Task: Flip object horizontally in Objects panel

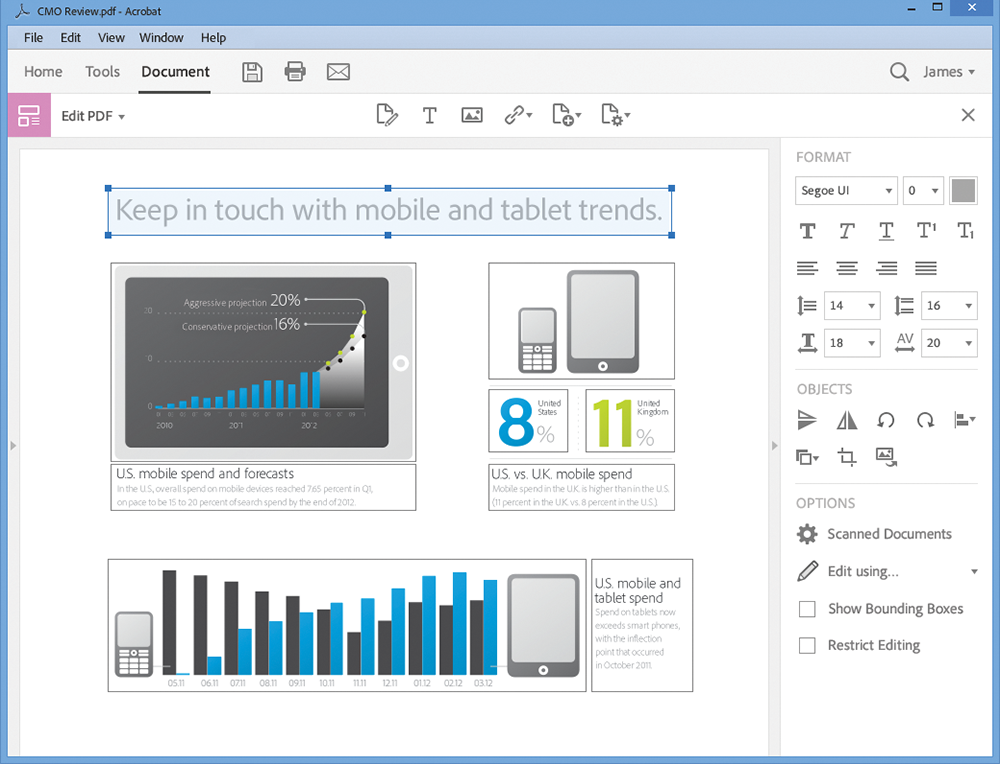Action: (x=846, y=420)
